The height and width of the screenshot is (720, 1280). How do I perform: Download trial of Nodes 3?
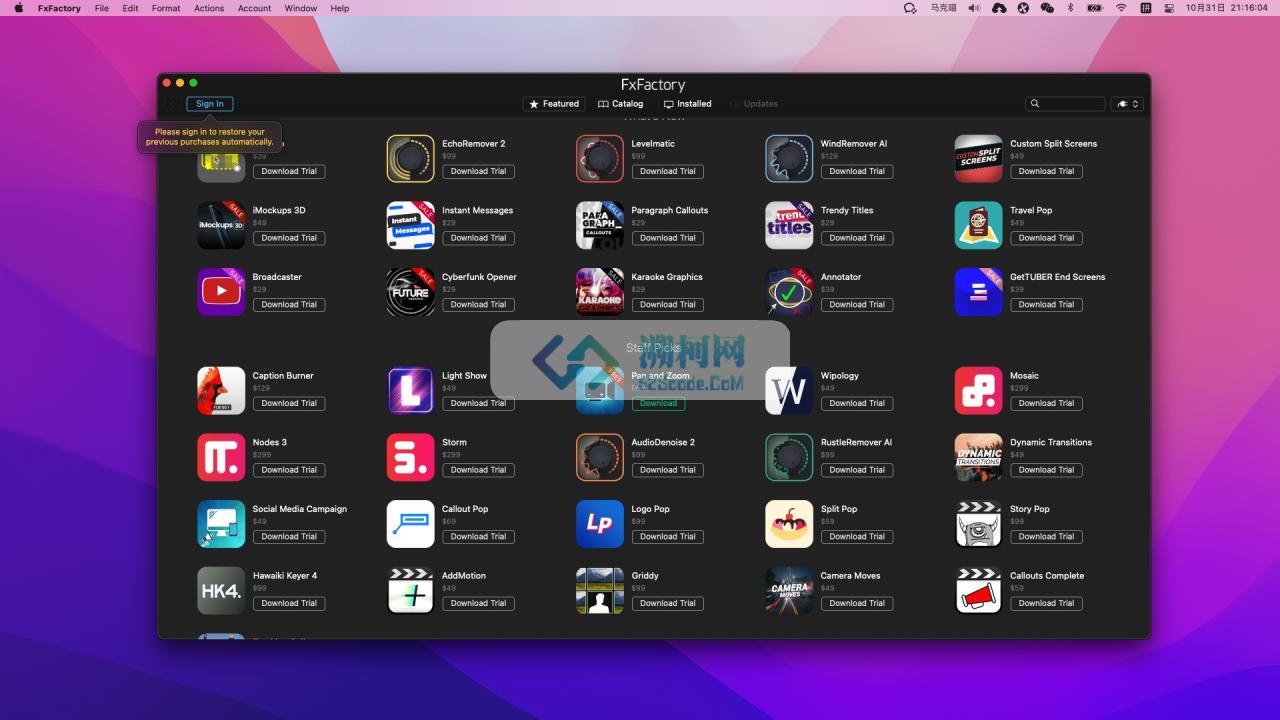(x=289, y=470)
